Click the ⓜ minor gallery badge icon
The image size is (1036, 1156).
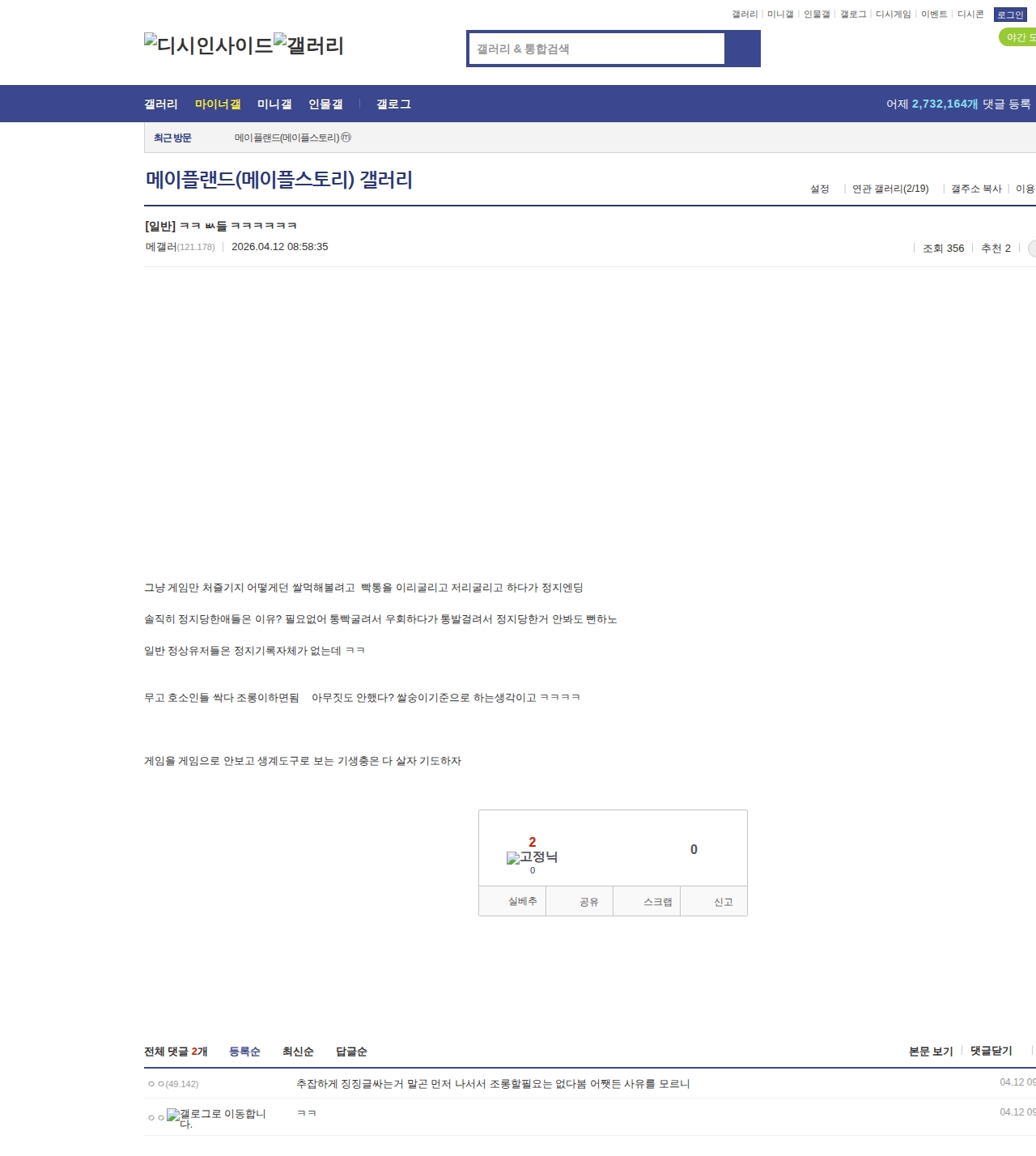[346, 138]
